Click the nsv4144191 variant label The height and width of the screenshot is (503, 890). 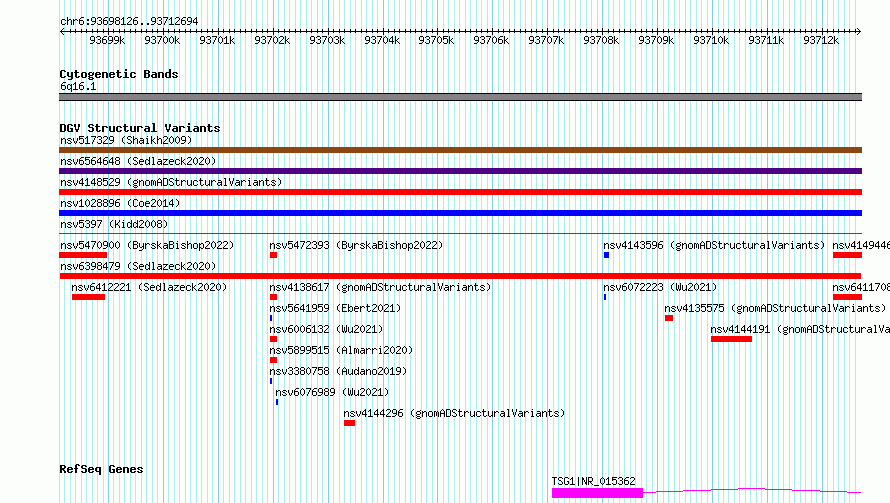point(800,329)
